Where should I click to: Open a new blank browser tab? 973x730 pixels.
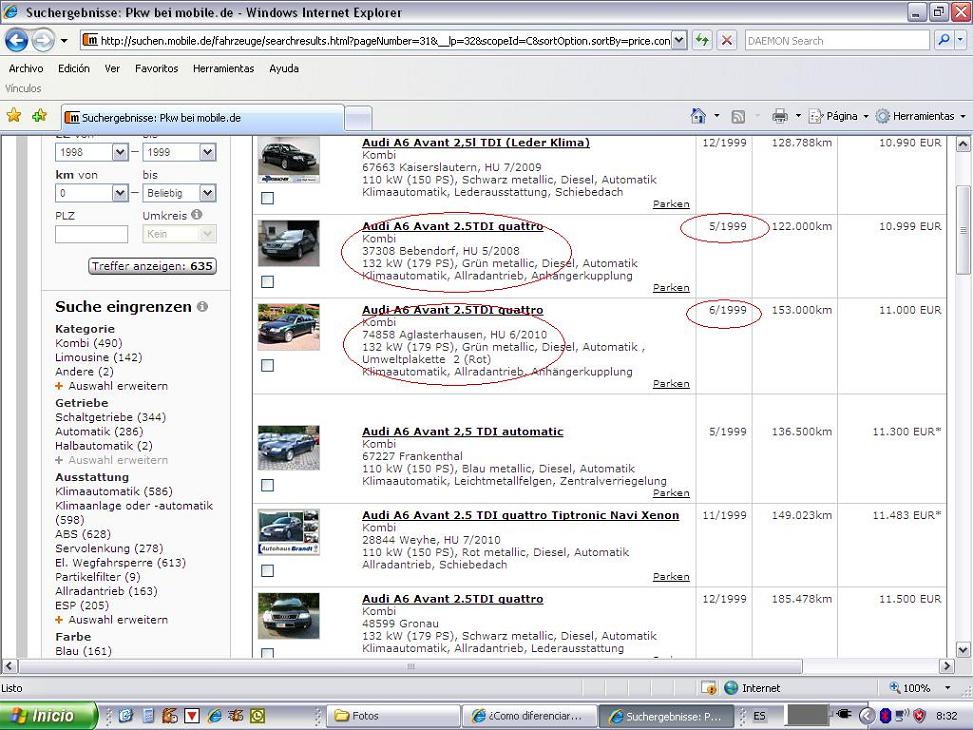pyautogui.click(x=358, y=118)
